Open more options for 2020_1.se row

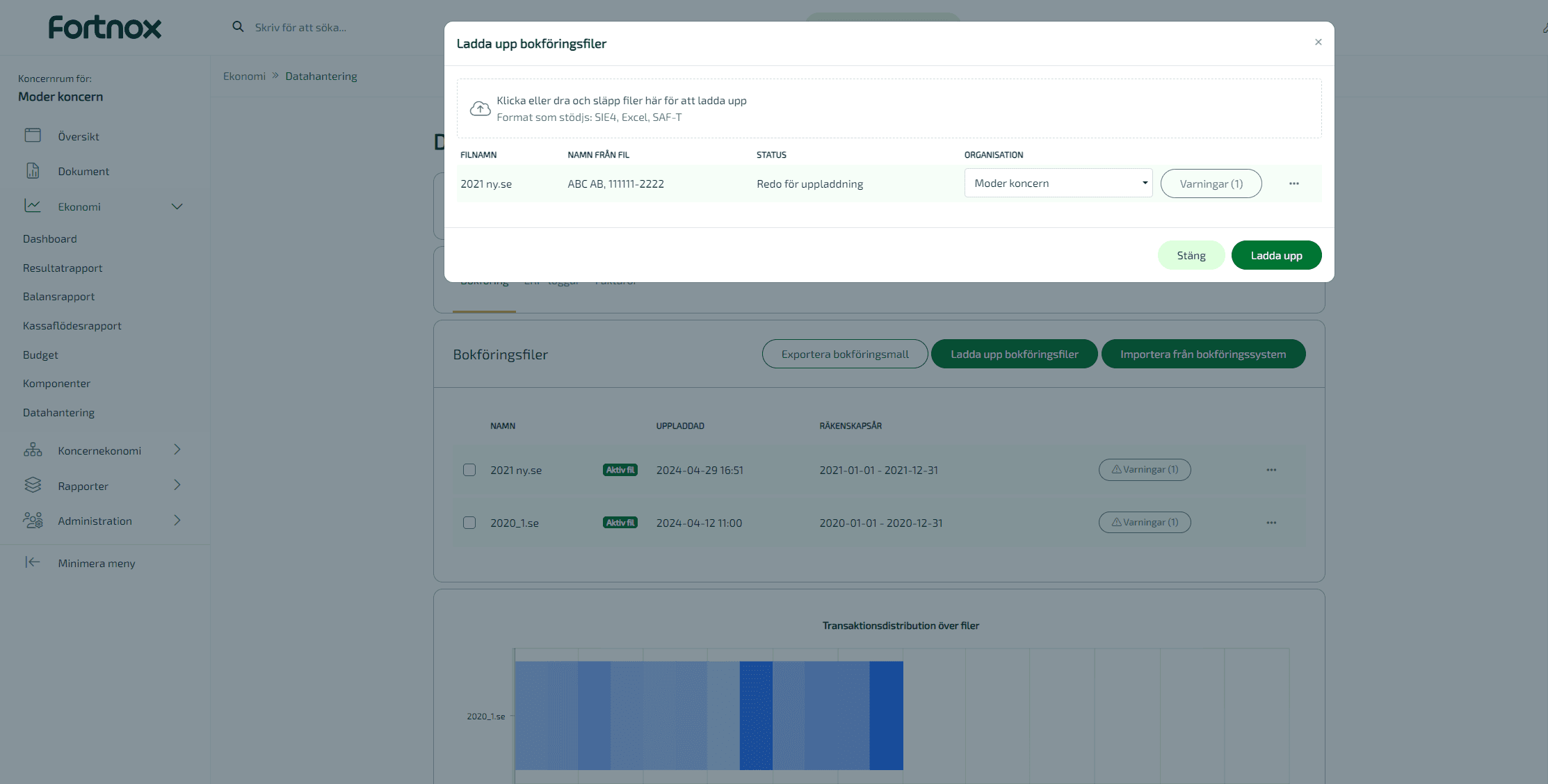[x=1271, y=523]
